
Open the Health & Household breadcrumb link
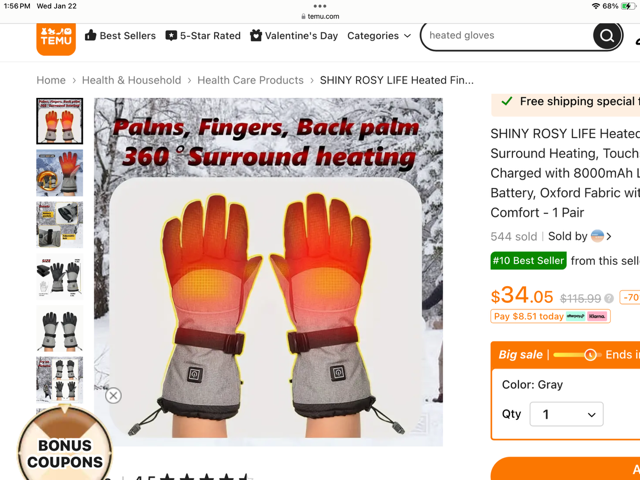131,80
